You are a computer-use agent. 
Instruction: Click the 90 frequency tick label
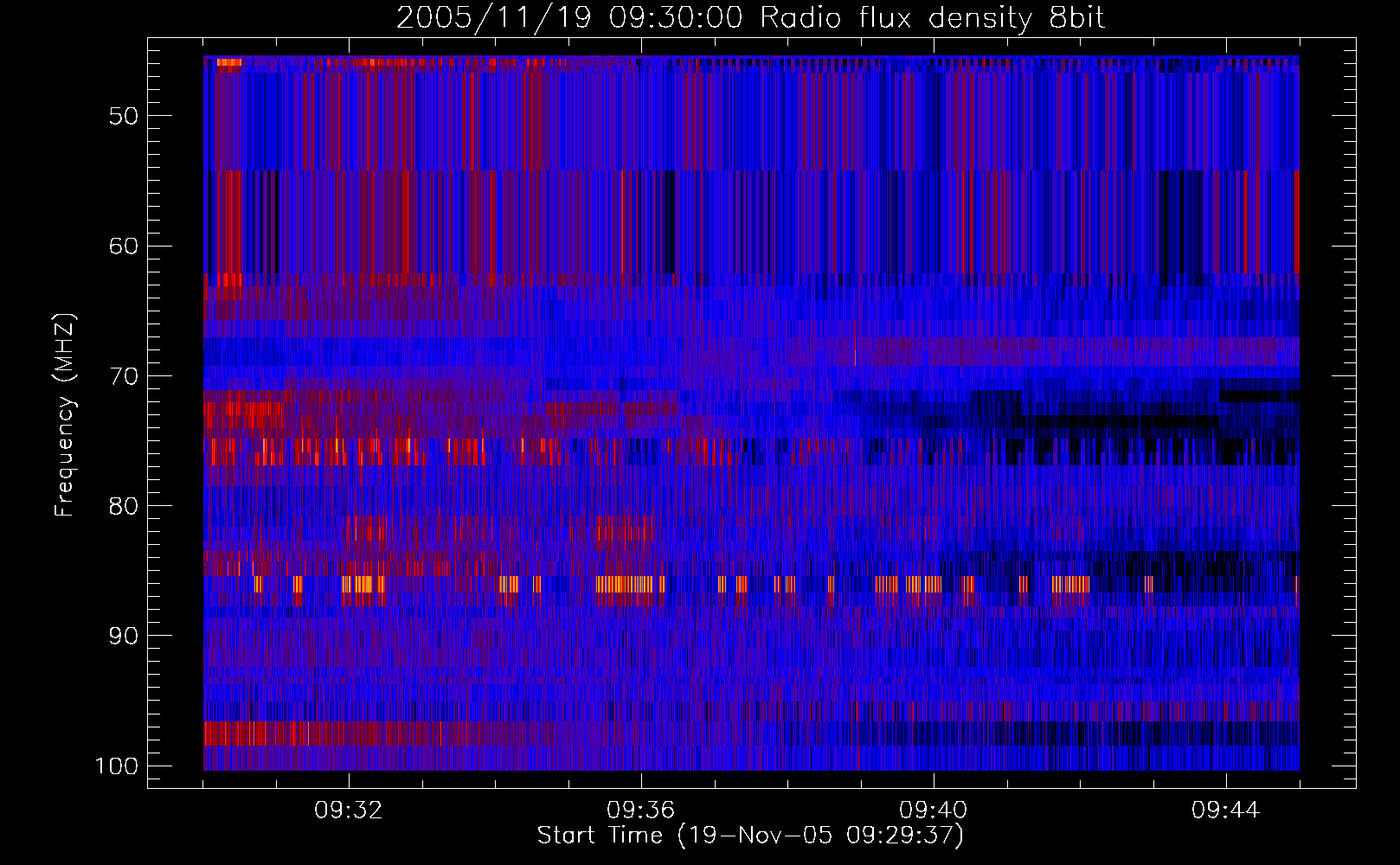[124, 636]
